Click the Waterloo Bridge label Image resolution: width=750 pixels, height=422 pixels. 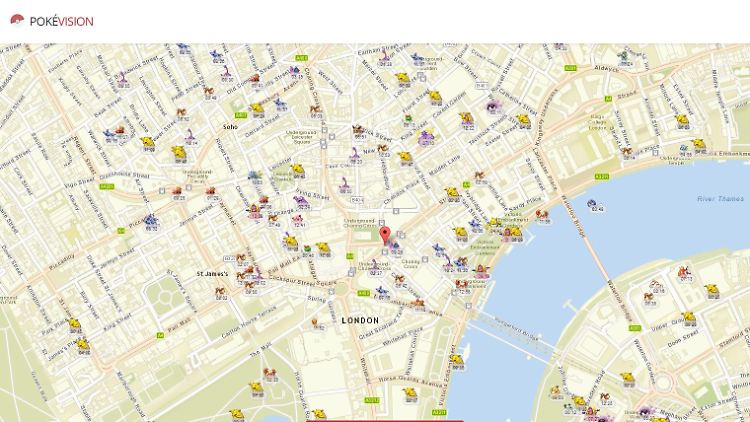point(572,217)
